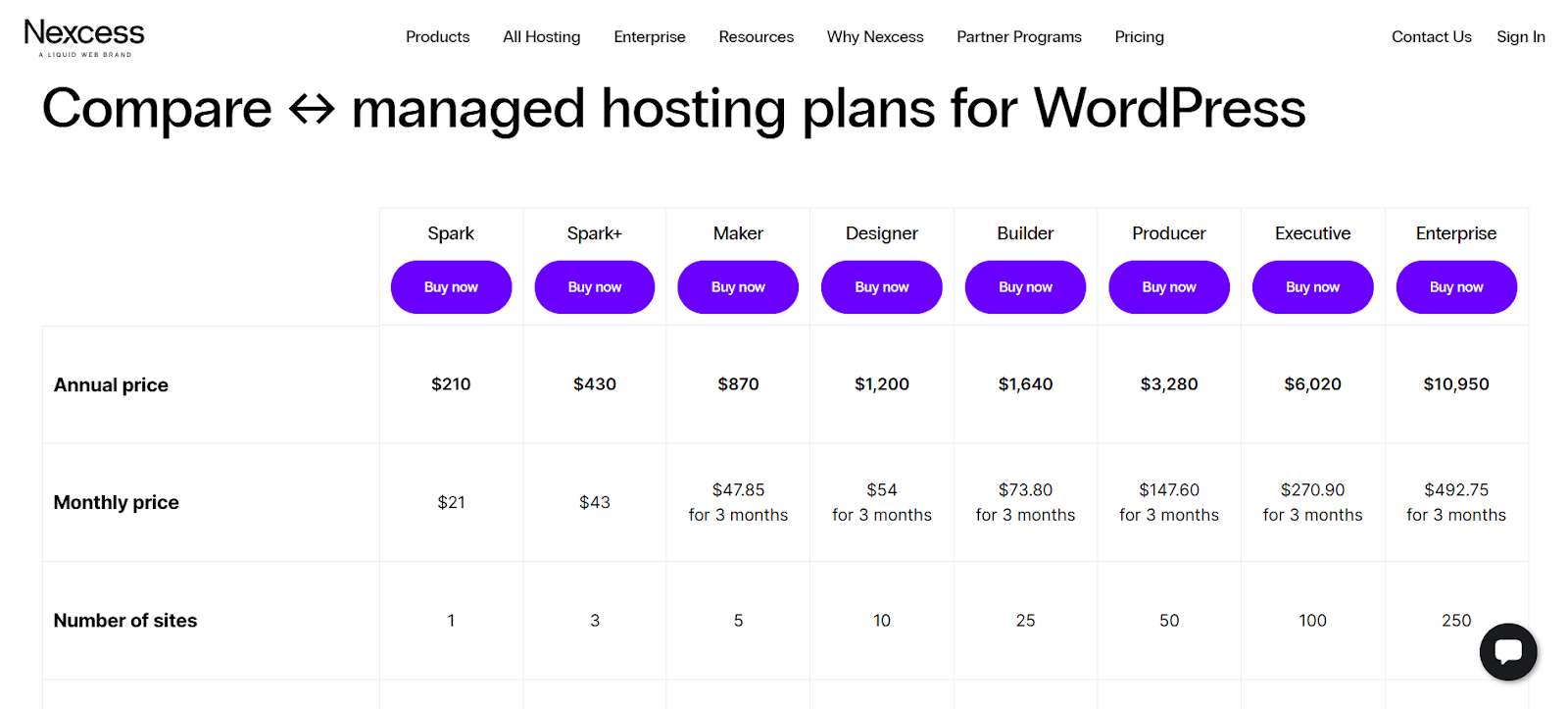The width and height of the screenshot is (1568, 709).
Task: Buy the Designer plan
Action: pos(882,287)
